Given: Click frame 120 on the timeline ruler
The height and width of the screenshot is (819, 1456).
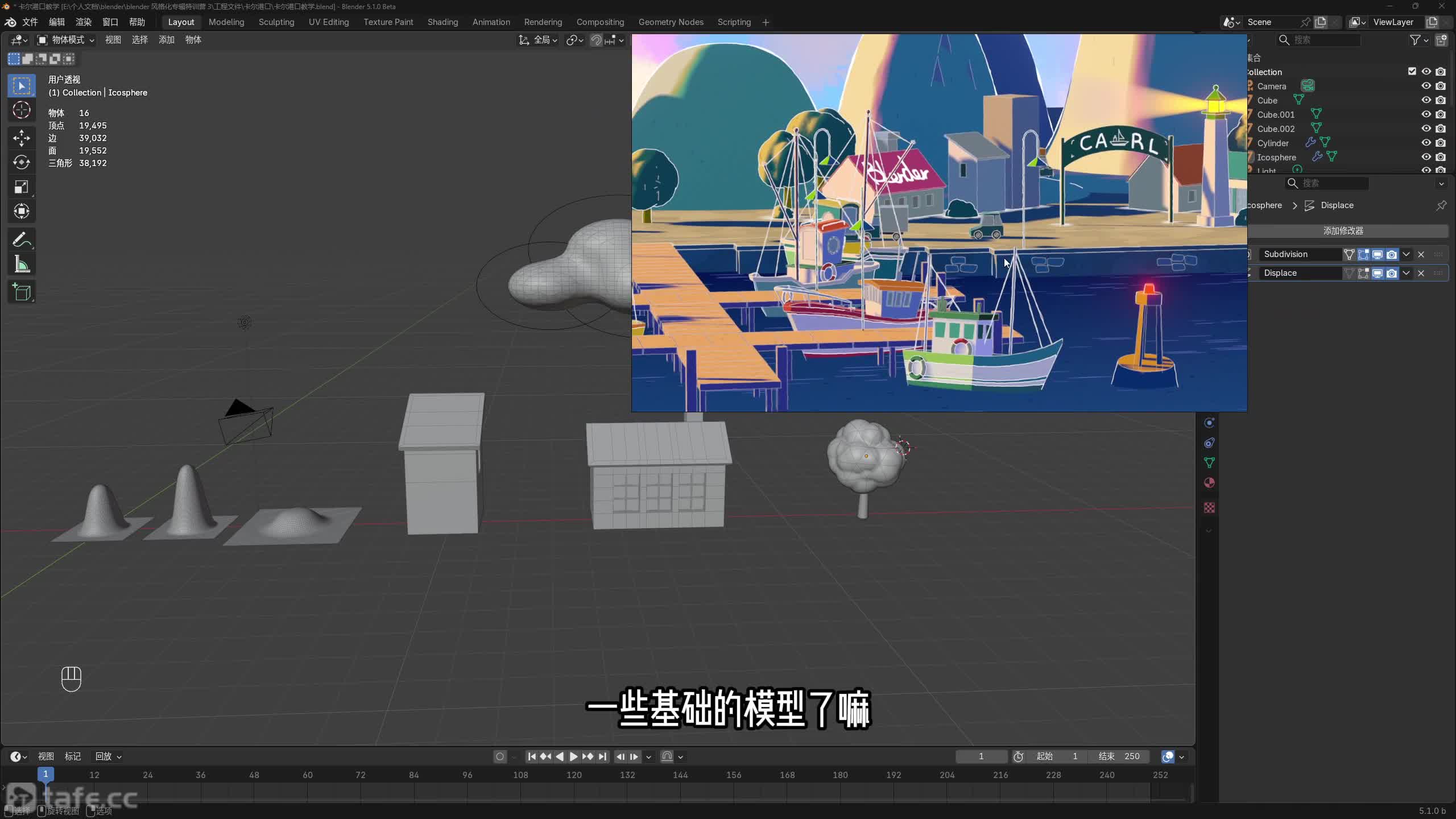Looking at the screenshot, I should [574, 775].
